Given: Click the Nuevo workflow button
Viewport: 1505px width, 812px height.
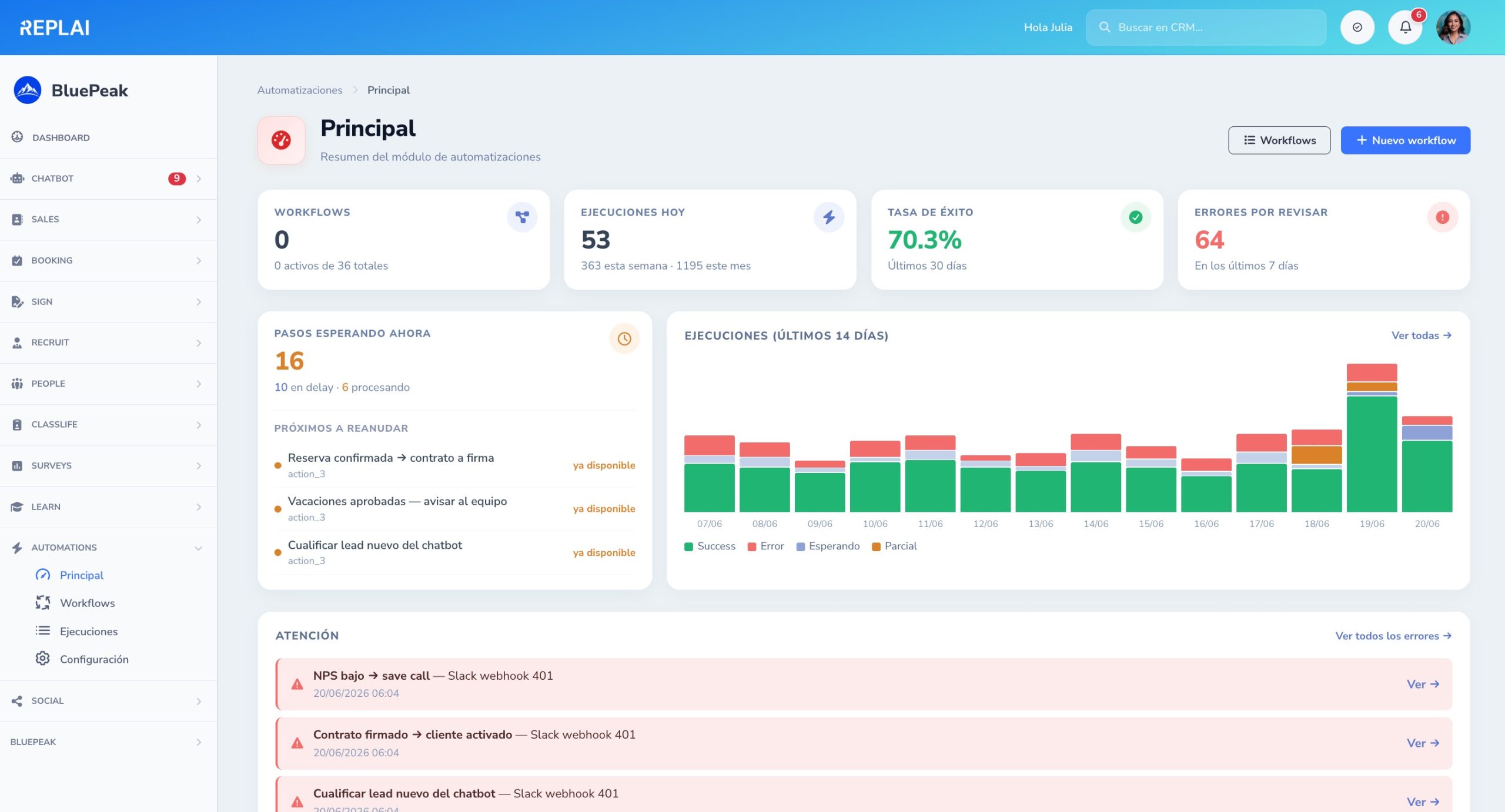Looking at the screenshot, I should click(1405, 140).
